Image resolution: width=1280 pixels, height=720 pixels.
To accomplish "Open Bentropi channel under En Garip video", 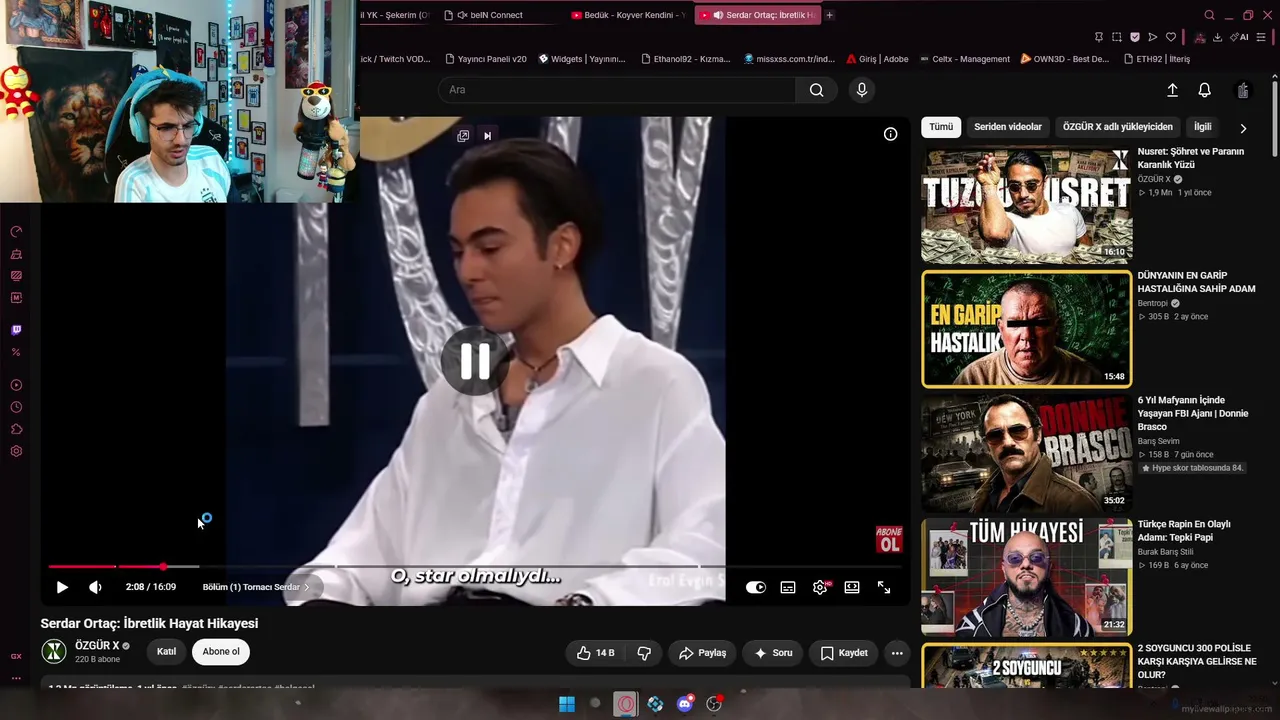I will coord(1153,303).
